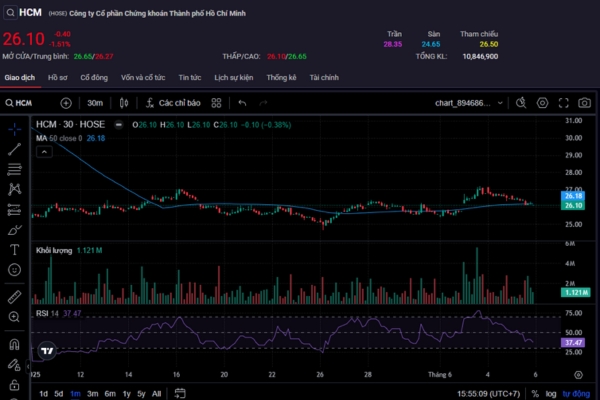The width and height of the screenshot is (600, 400).
Task: Open the candlestick chart style selector
Action: (x=124, y=103)
